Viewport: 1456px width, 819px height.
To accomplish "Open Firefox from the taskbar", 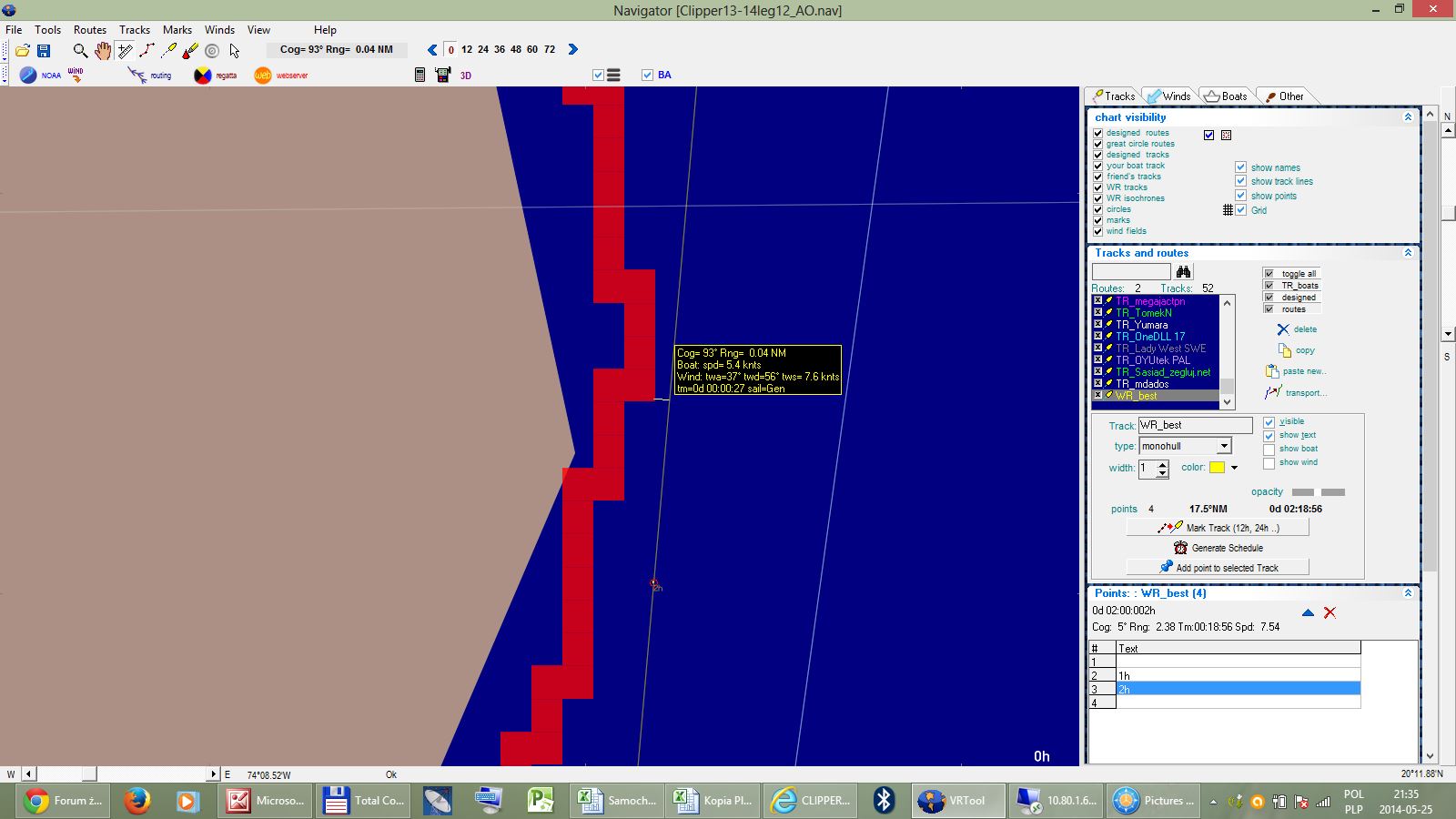I will (136, 801).
